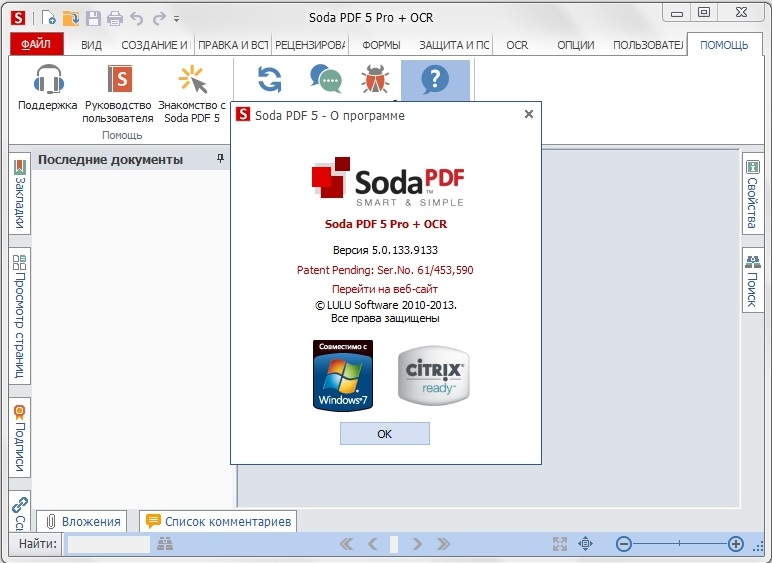This screenshot has height=563, width=772.
Task: Open the Просмотр страниц side panel
Action: point(20,316)
